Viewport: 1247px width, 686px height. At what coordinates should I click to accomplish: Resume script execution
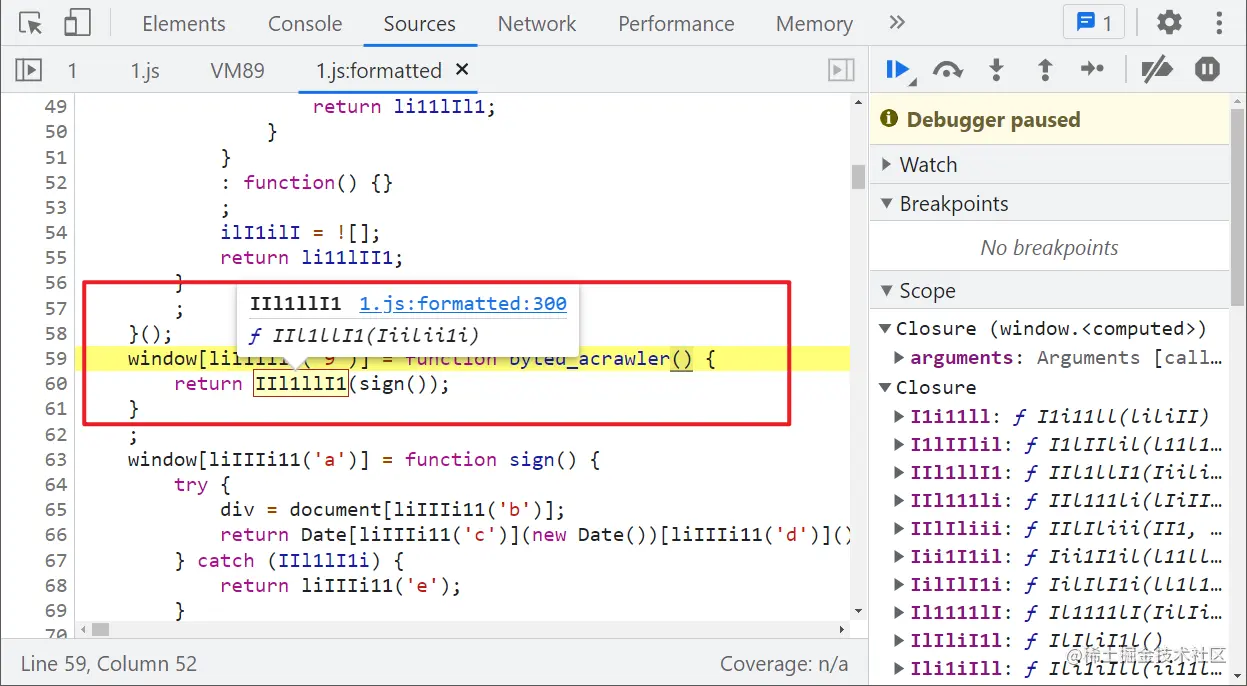(x=898, y=70)
